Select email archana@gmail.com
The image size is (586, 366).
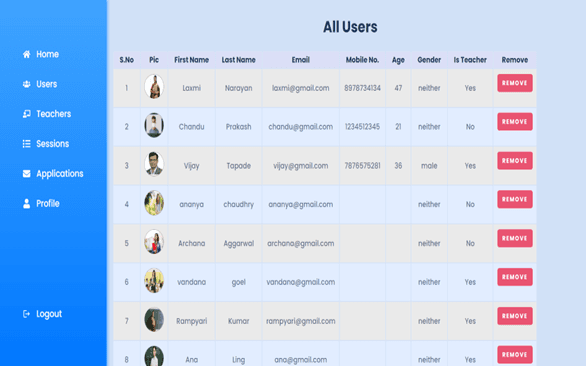(x=300, y=243)
